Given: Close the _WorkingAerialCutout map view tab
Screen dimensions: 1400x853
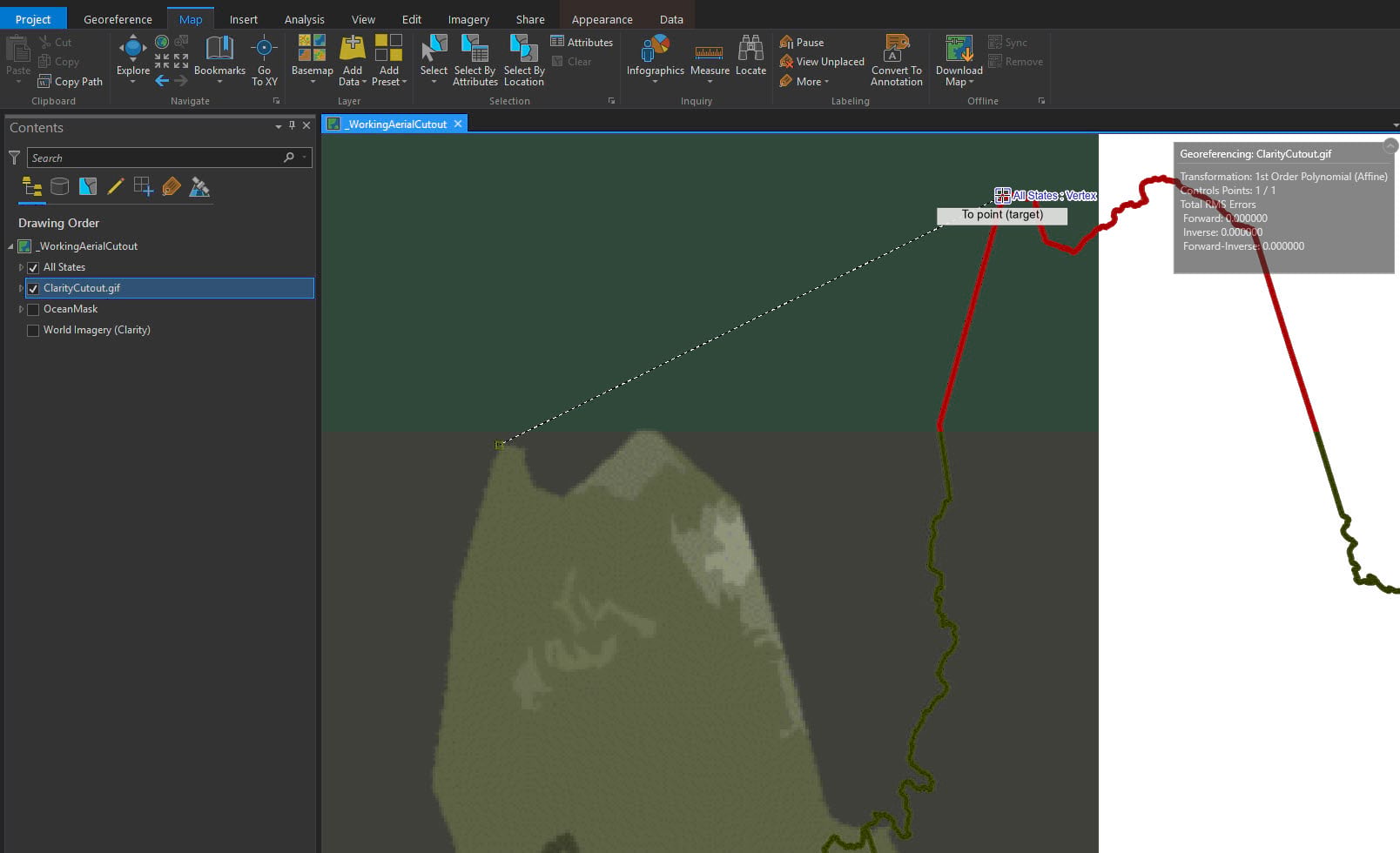Looking at the screenshot, I should pyautogui.click(x=458, y=124).
